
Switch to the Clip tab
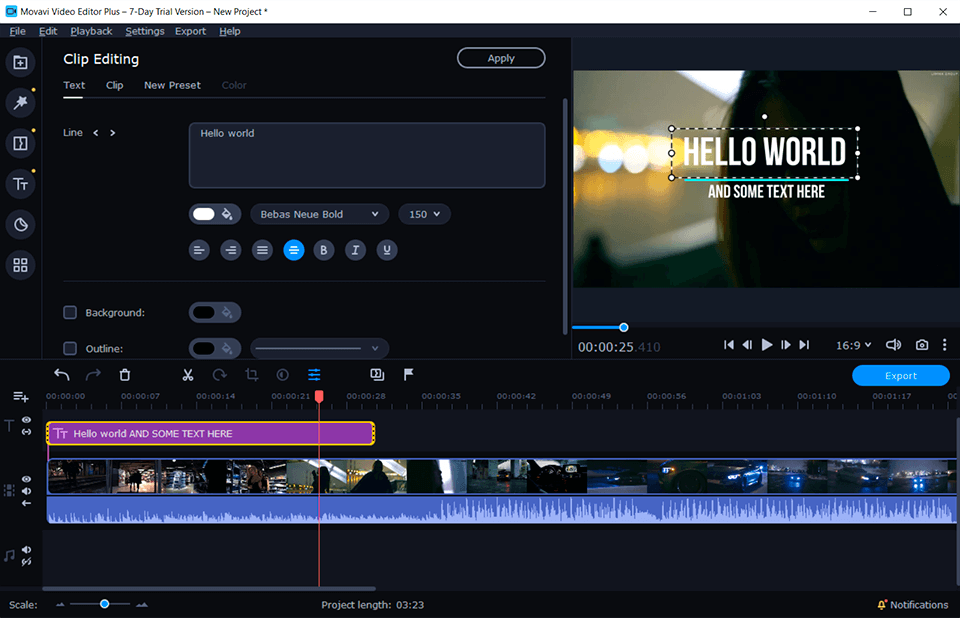tap(114, 85)
